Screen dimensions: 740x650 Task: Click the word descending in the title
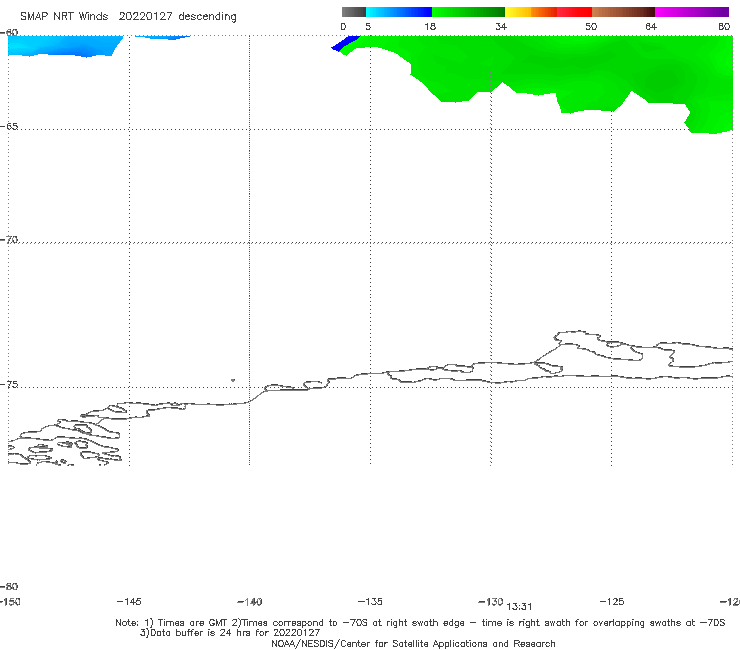(207, 17)
